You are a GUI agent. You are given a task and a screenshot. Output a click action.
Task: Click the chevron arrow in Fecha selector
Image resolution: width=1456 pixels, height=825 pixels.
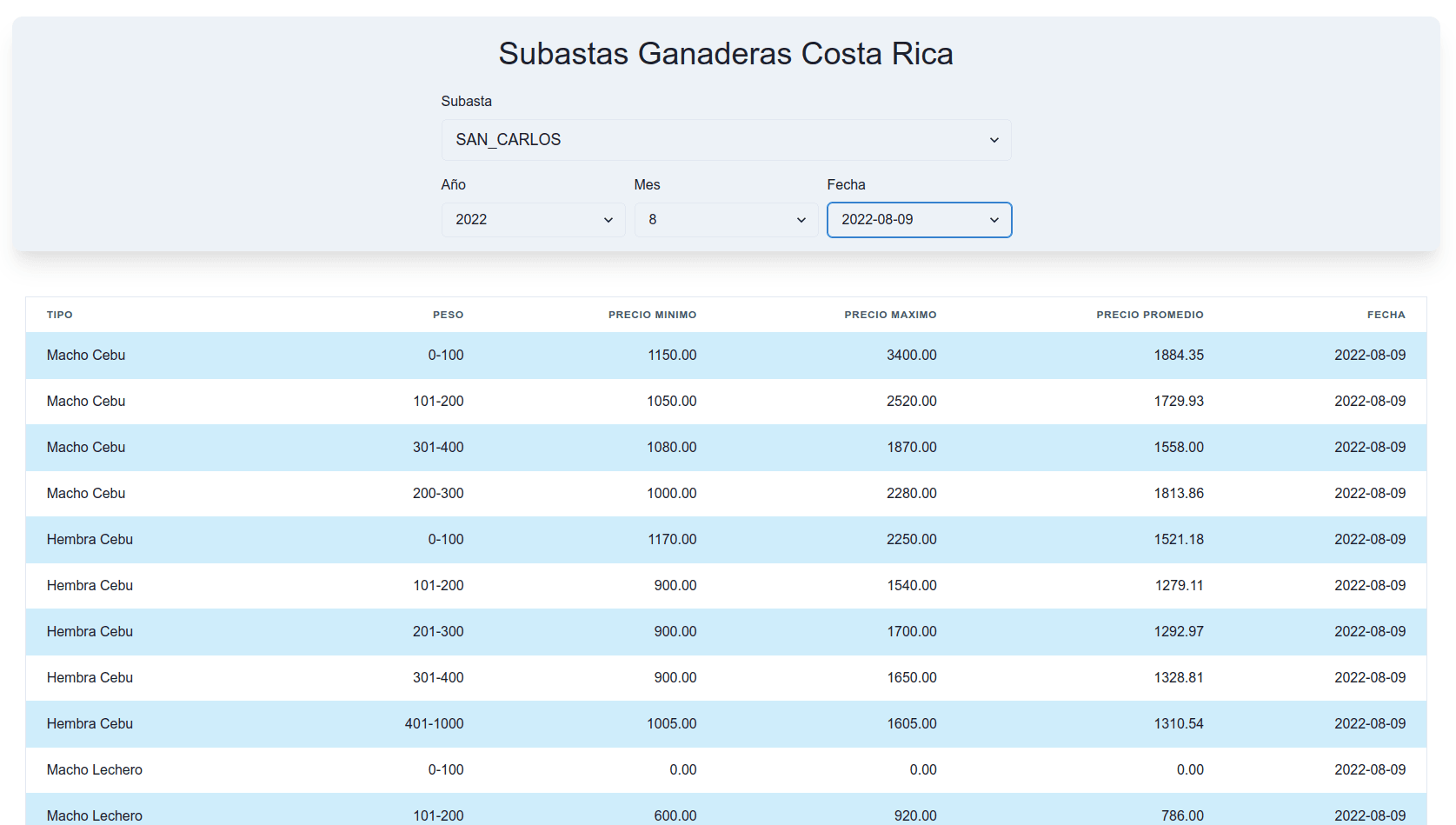pyautogui.click(x=994, y=220)
